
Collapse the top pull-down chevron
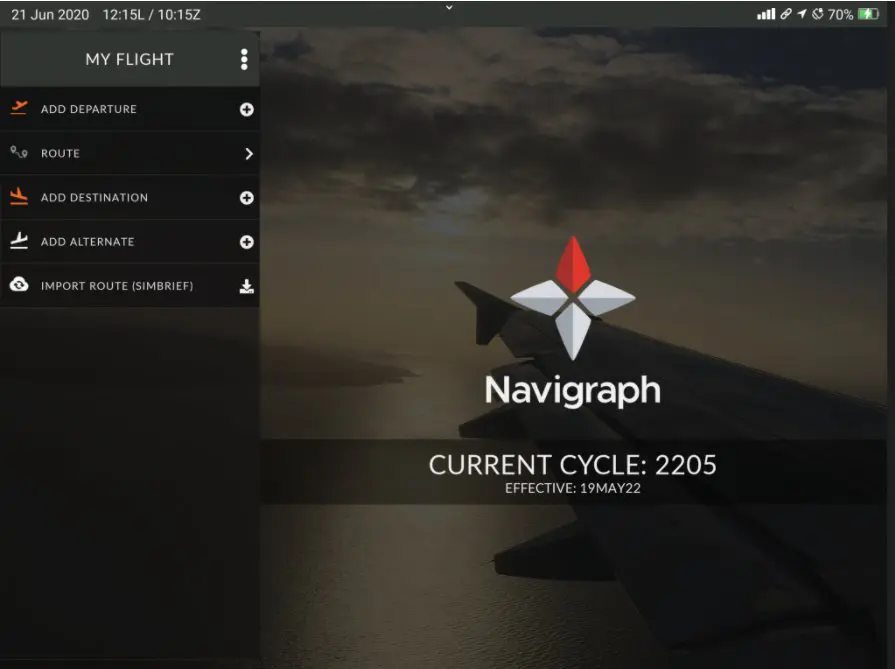point(449,7)
